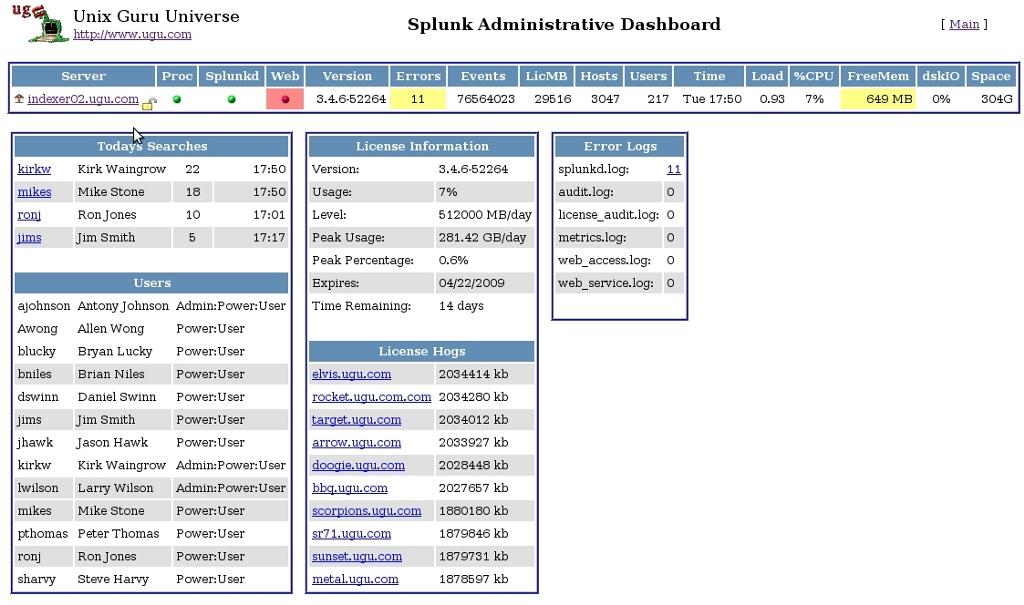Image resolution: width=1024 pixels, height=605 pixels.
Task: Open doogie.ugu.com link
Action: coord(359,466)
